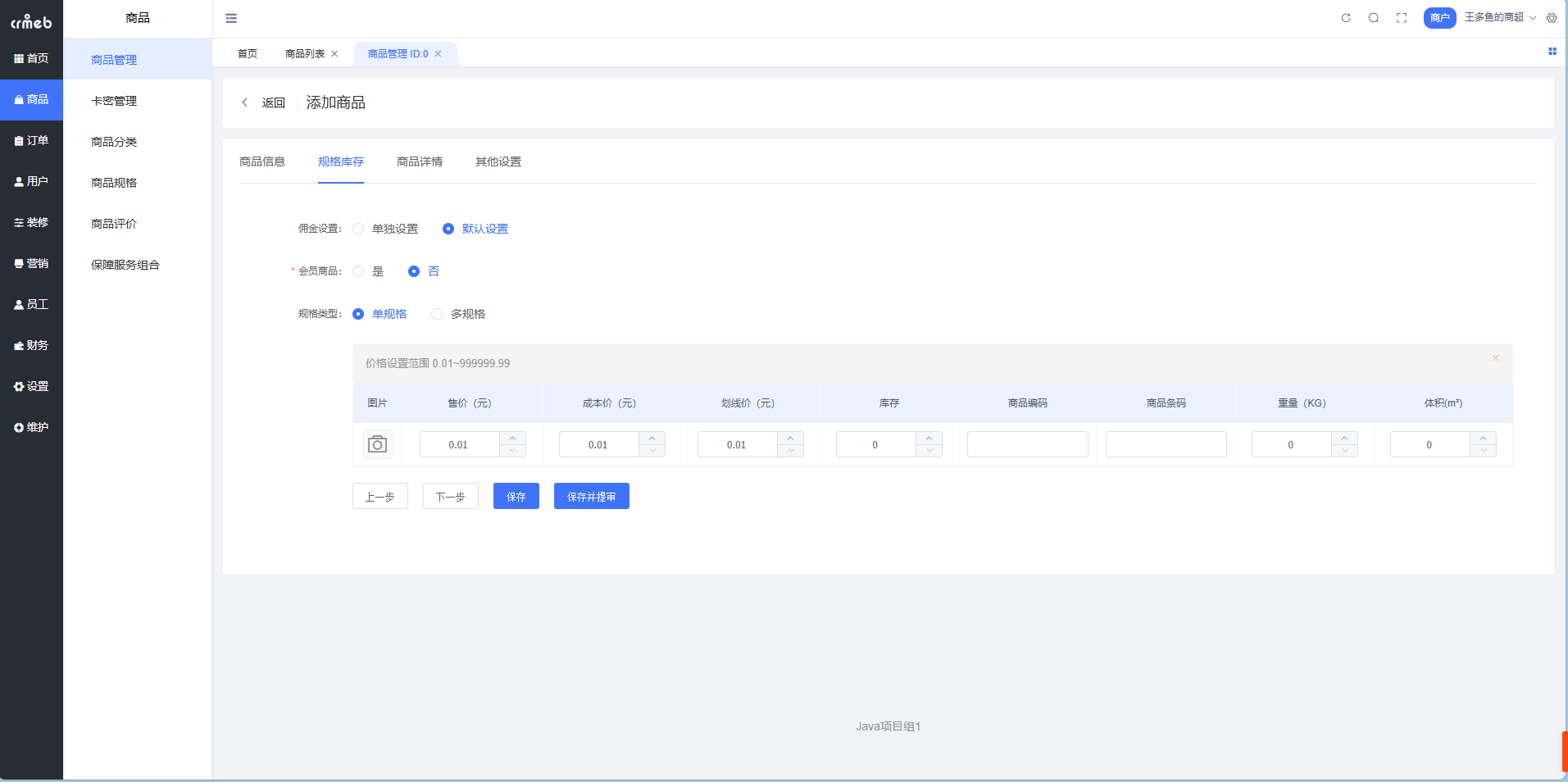Click the refresh icon in top bar
This screenshot has height=782, width=1568.
click(1346, 18)
